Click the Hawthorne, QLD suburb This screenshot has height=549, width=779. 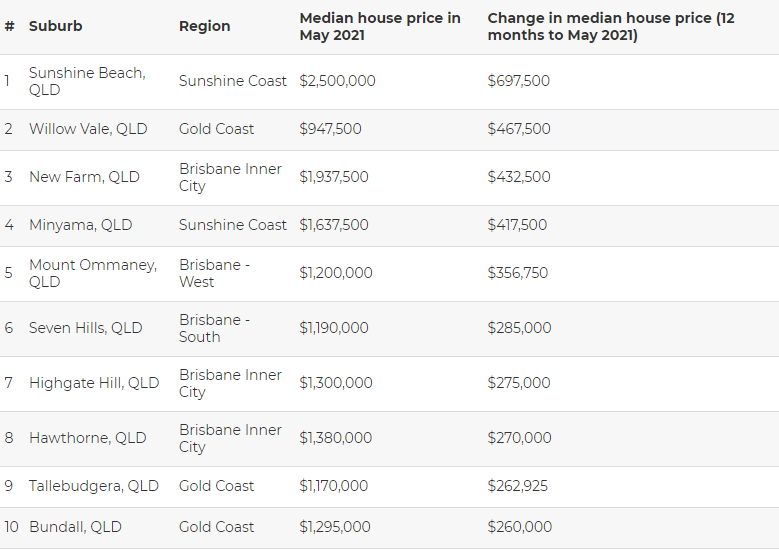coord(87,438)
